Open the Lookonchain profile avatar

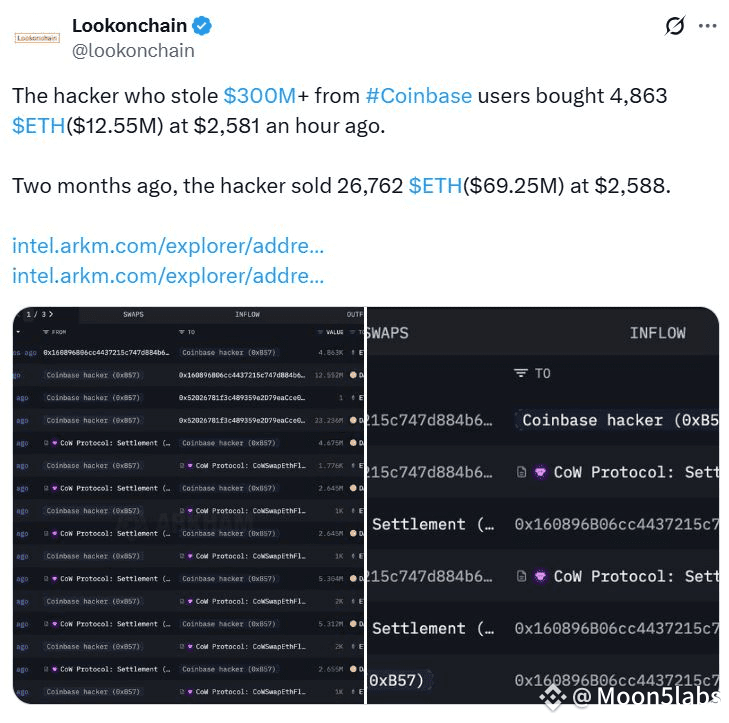pos(37,38)
